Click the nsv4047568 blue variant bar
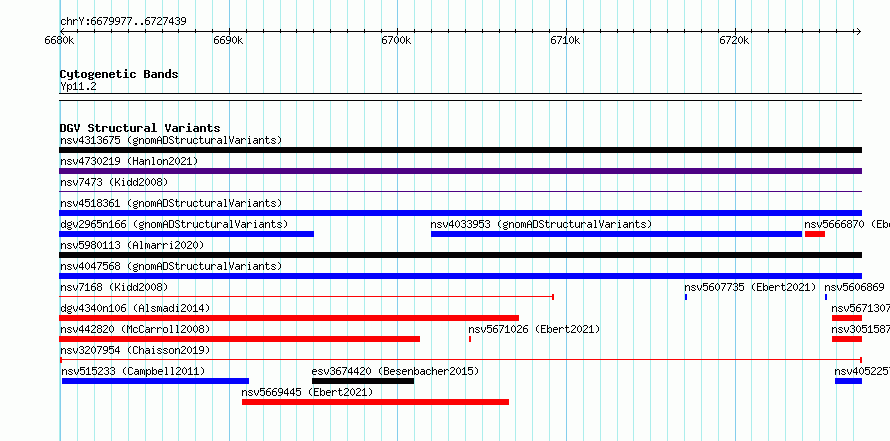The width and height of the screenshot is (890, 441). tap(460, 276)
